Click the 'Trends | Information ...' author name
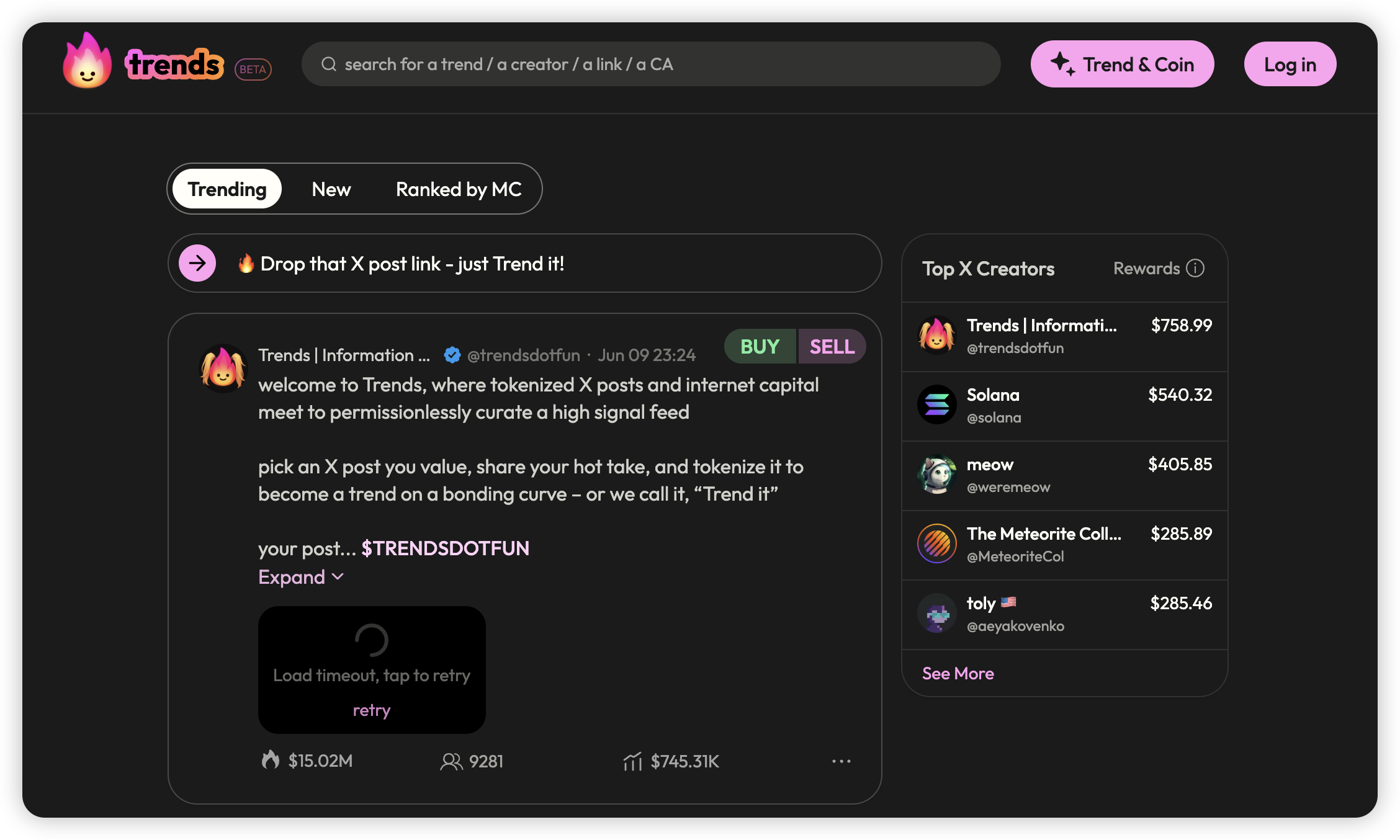This screenshot has height=840, width=1400. 344,355
